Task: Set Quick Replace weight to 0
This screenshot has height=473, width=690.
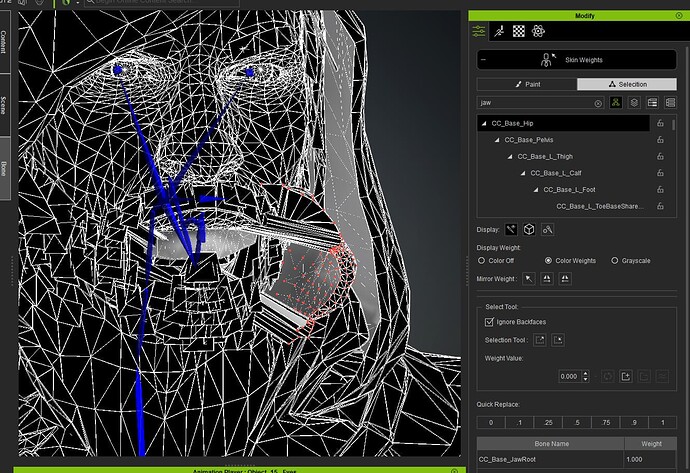Action: click(x=491, y=423)
